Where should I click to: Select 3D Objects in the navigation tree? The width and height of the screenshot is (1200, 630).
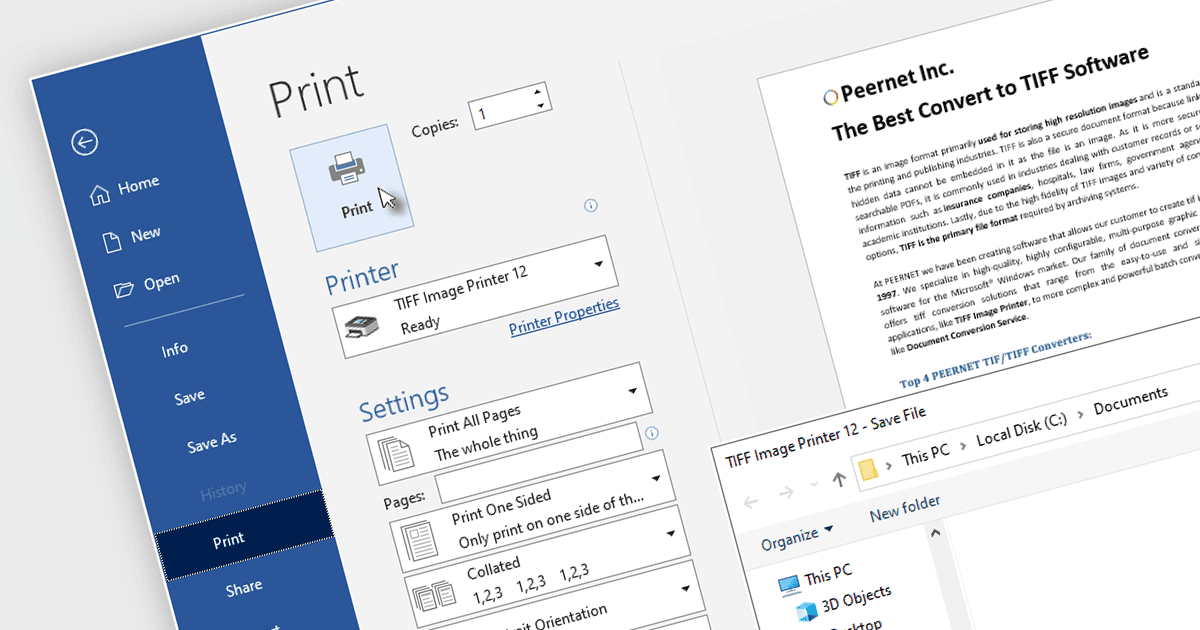pos(855,598)
